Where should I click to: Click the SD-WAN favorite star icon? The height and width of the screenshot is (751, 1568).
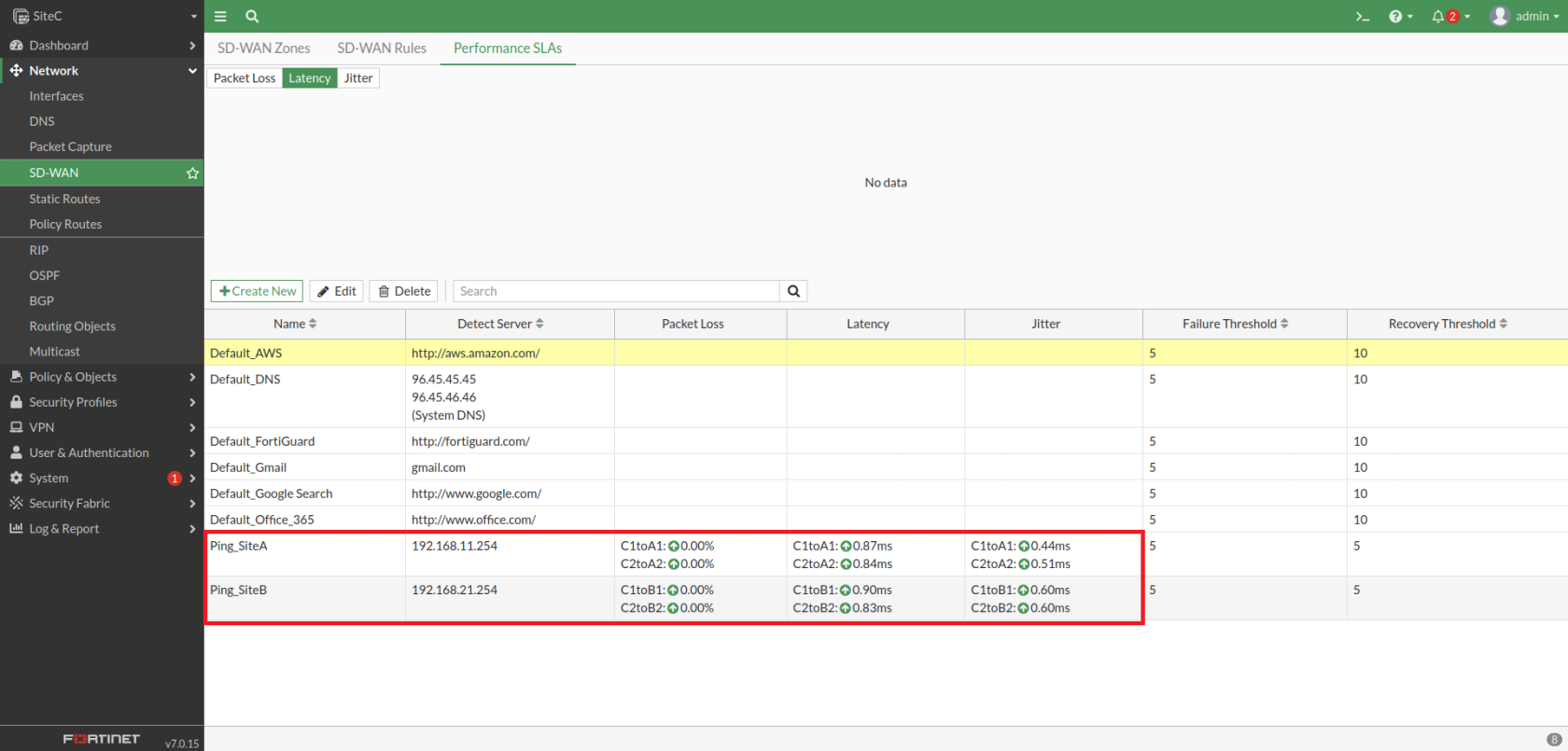pos(192,173)
